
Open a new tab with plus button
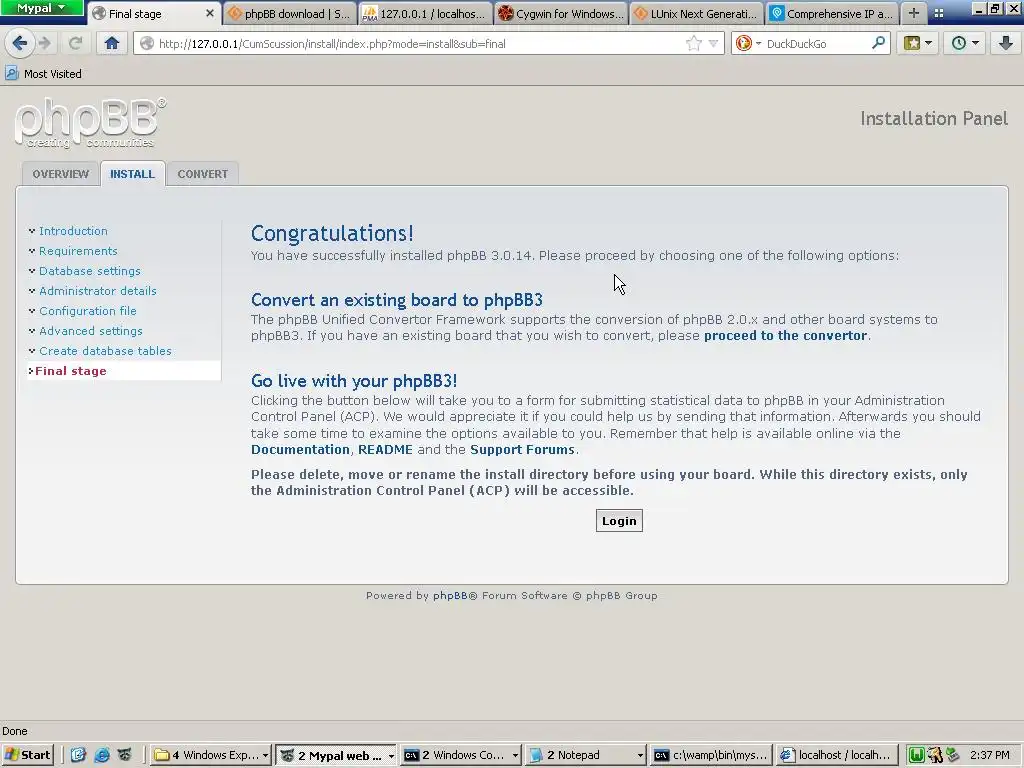click(x=914, y=13)
